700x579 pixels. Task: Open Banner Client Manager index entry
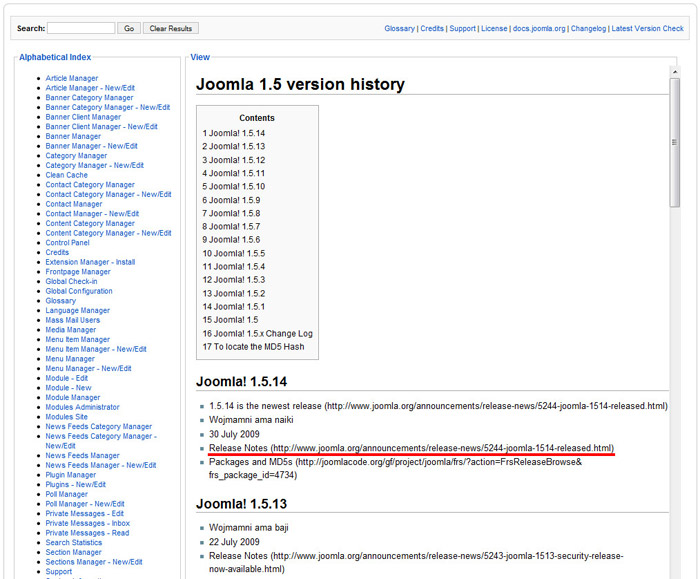click(x=83, y=117)
